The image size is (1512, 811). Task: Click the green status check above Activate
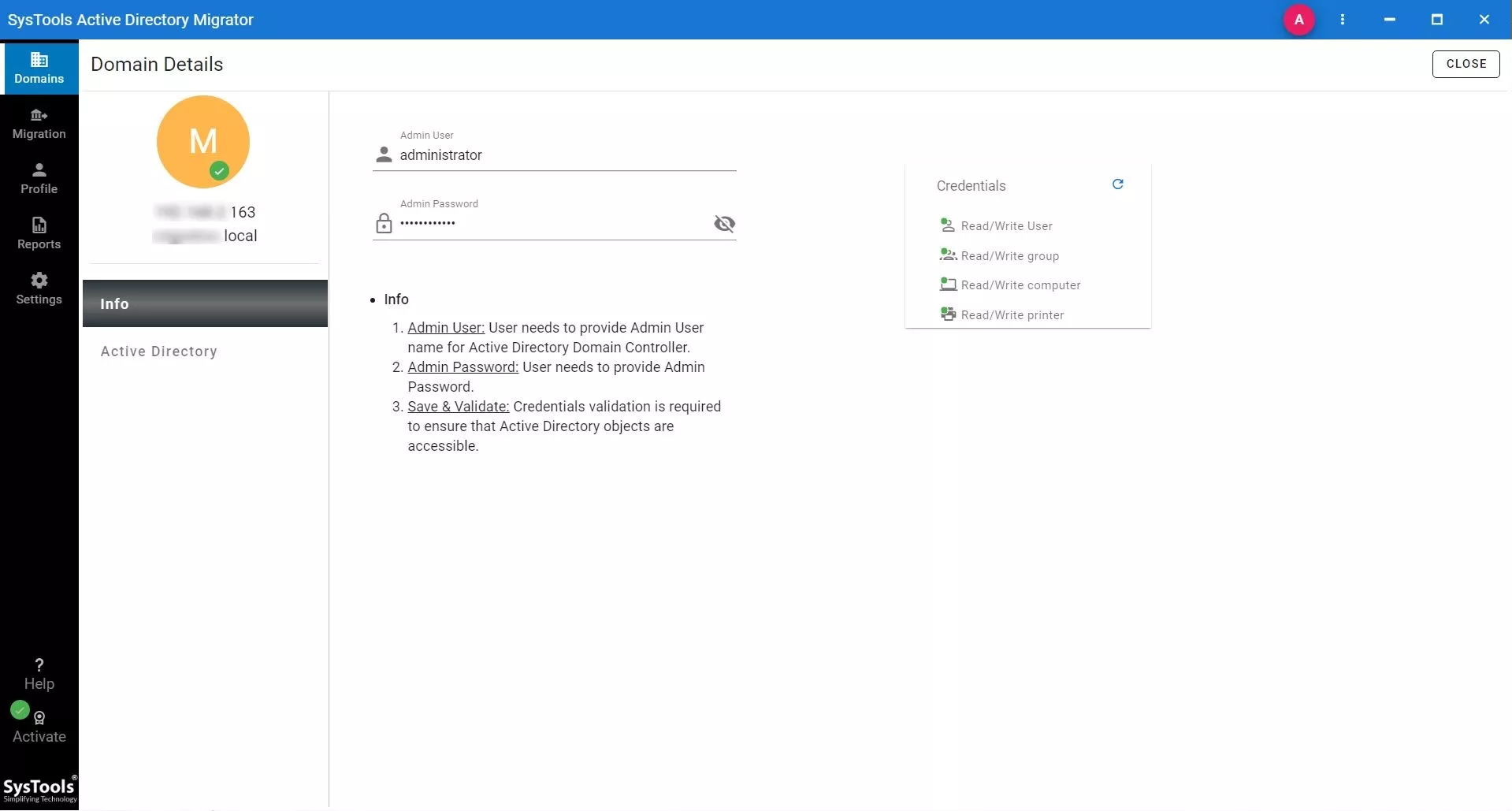[x=20, y=710]
